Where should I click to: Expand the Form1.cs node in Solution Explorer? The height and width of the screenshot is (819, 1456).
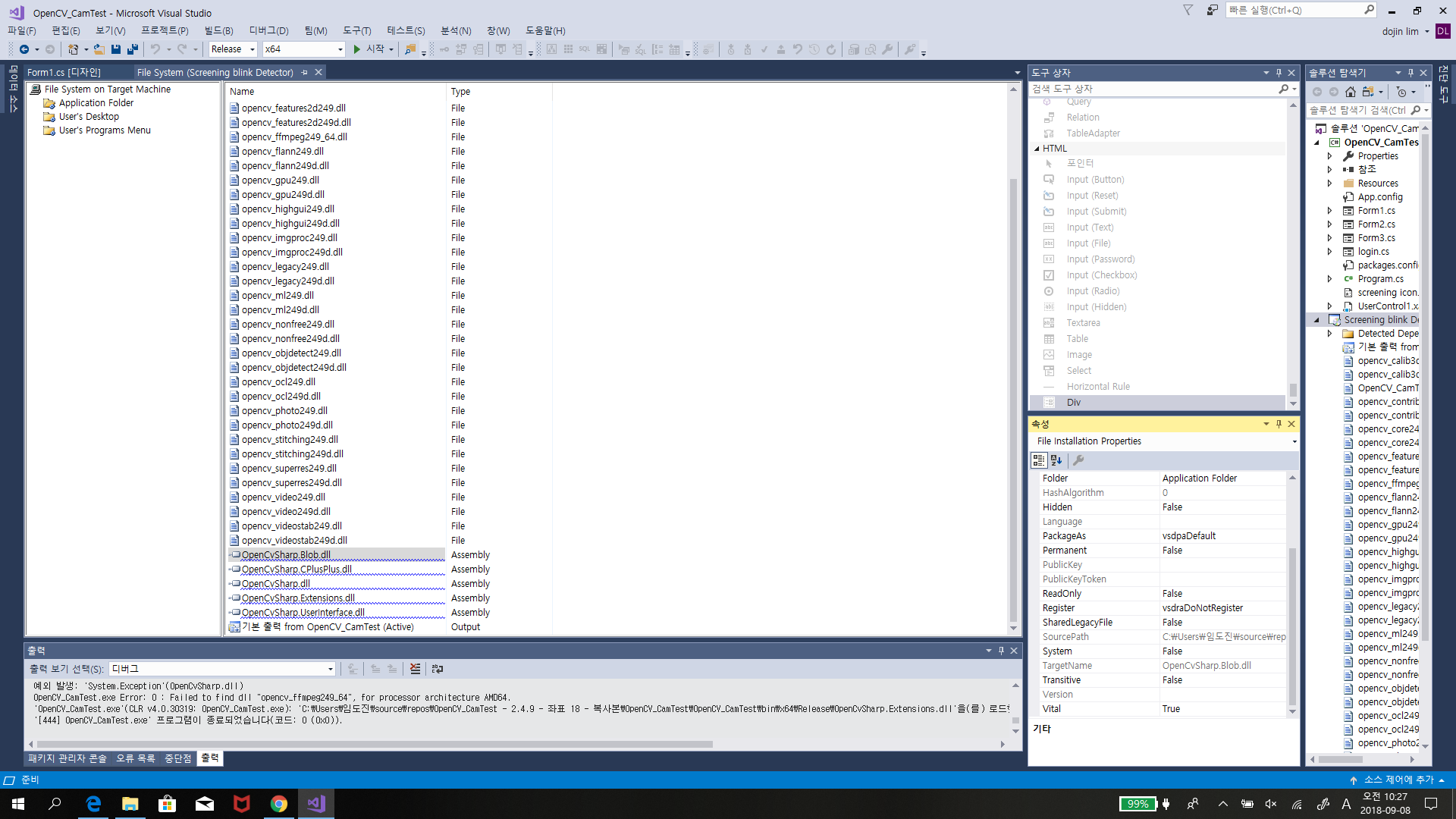click(x=1329, y=211)
